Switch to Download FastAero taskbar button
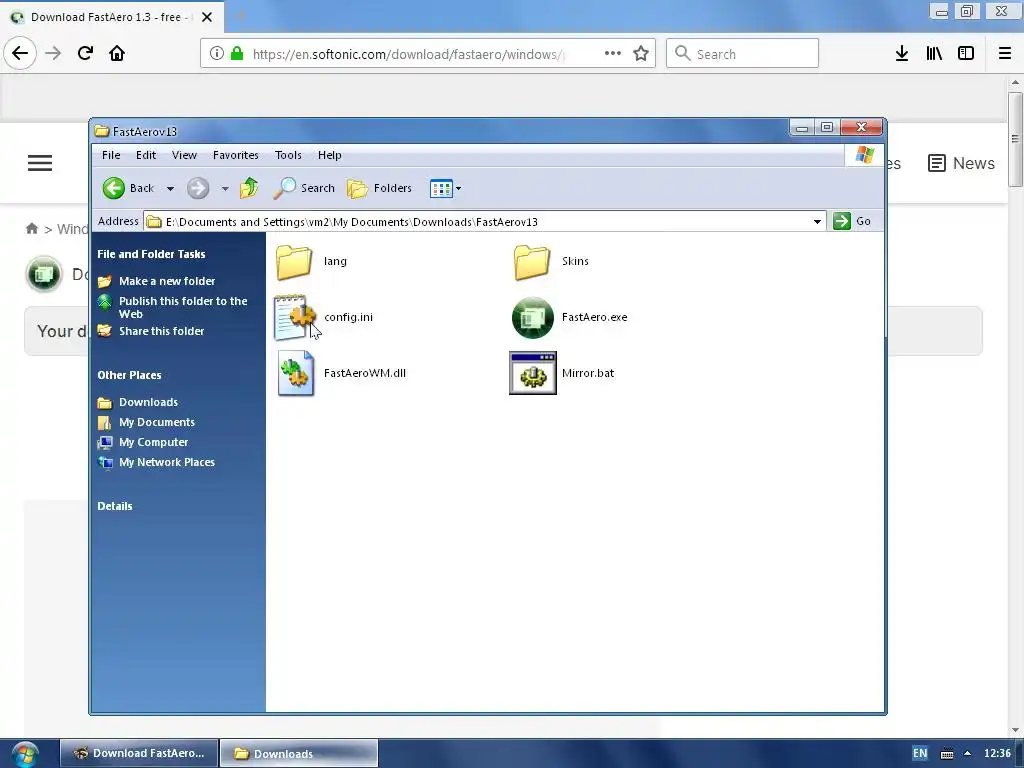The height and width of the screenshot is (768, 1024). pyautogui.click(x=140, y=753)
